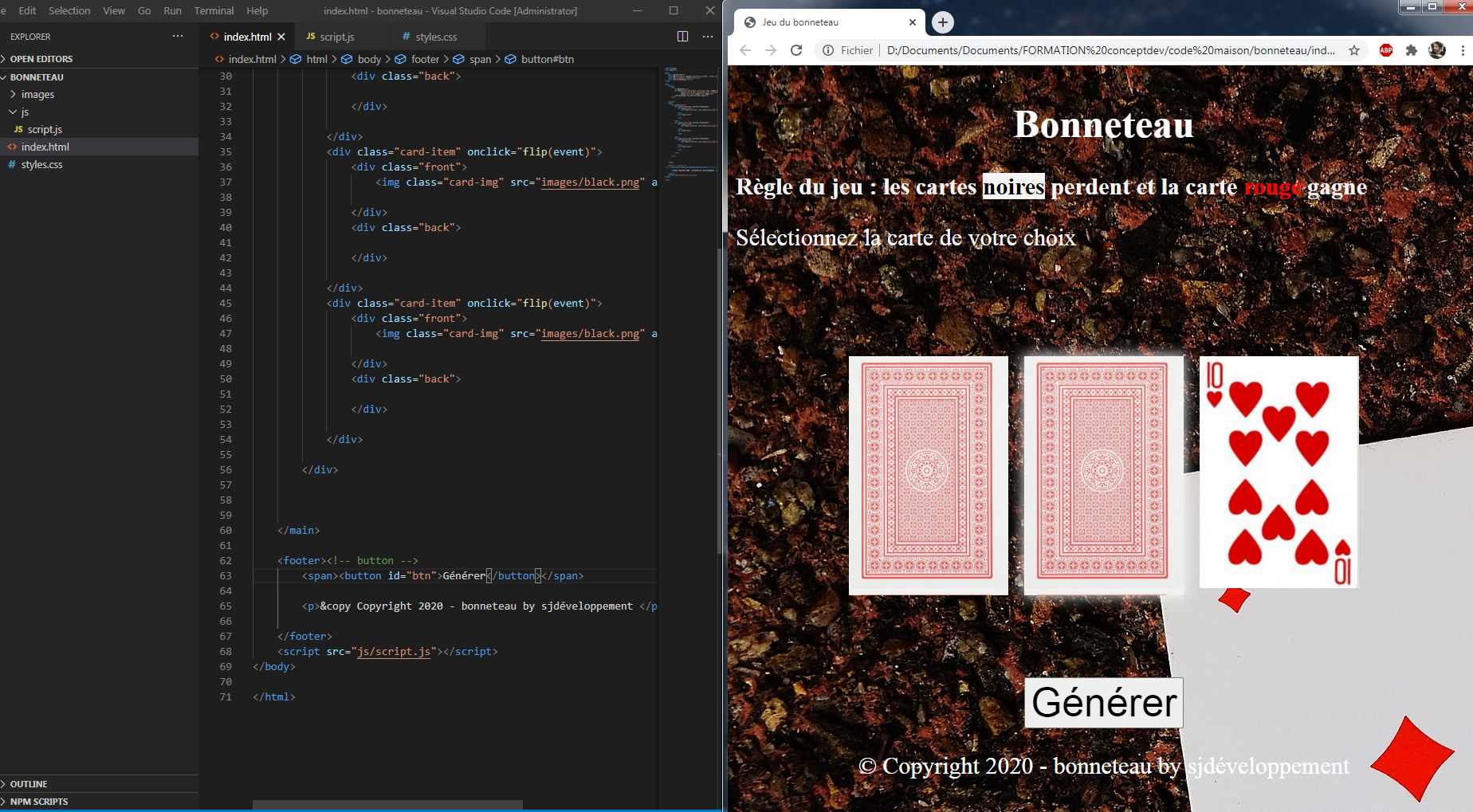
Task: Select index.html in the explorer tree
Action: 99,147
